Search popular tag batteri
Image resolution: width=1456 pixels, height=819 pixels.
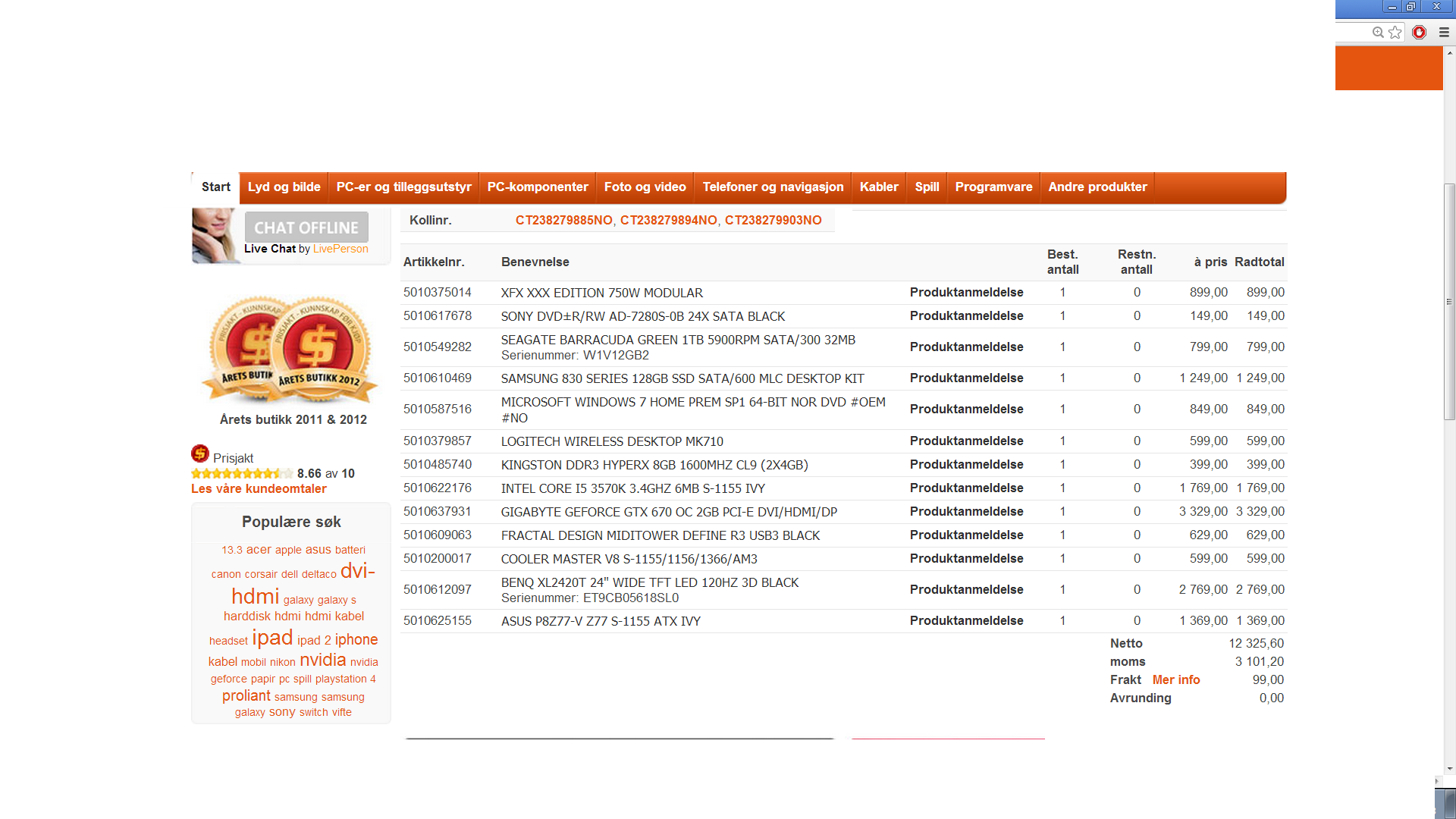[x=350, y=550]
